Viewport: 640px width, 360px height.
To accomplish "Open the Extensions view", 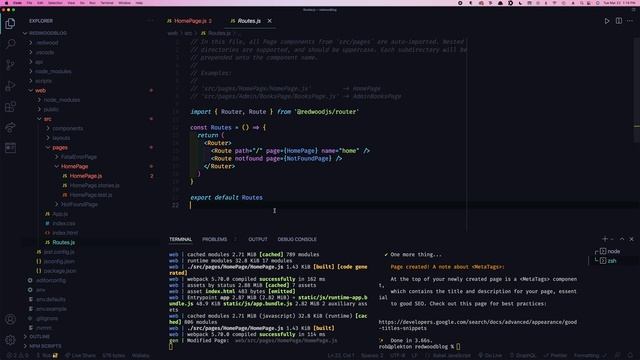I will point(11,107).
